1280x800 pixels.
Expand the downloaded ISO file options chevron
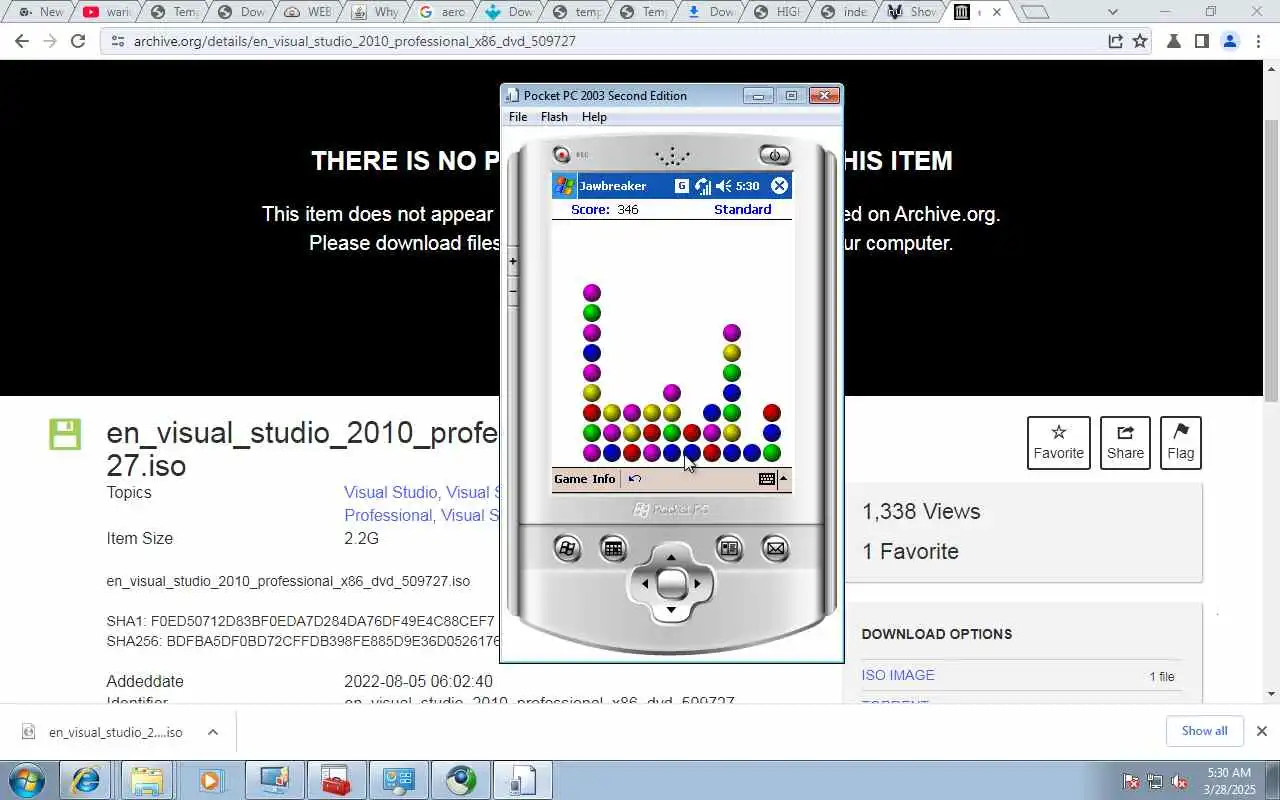point(213,732)
